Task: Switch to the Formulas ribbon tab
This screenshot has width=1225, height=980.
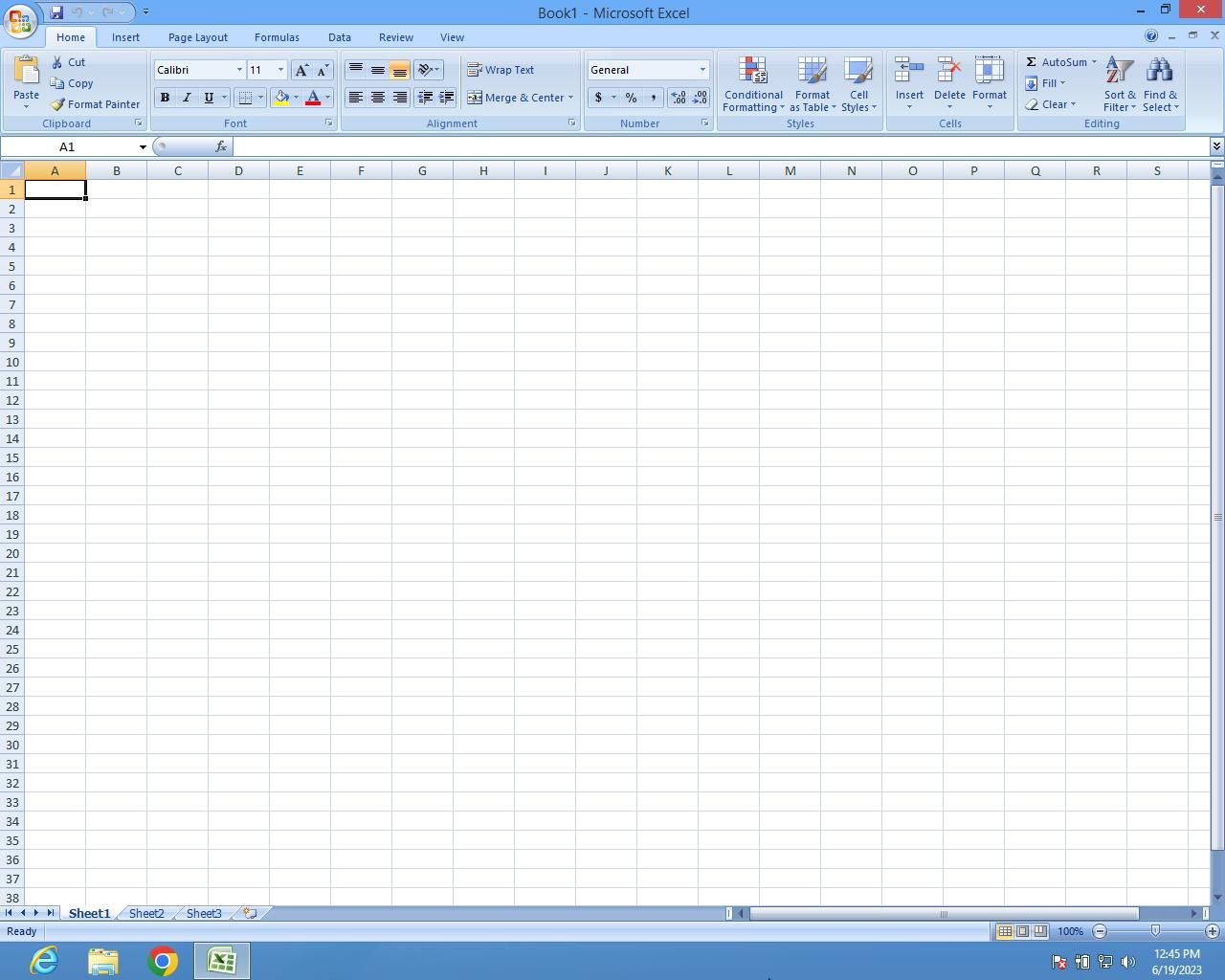Action: (x=277, y=37)
